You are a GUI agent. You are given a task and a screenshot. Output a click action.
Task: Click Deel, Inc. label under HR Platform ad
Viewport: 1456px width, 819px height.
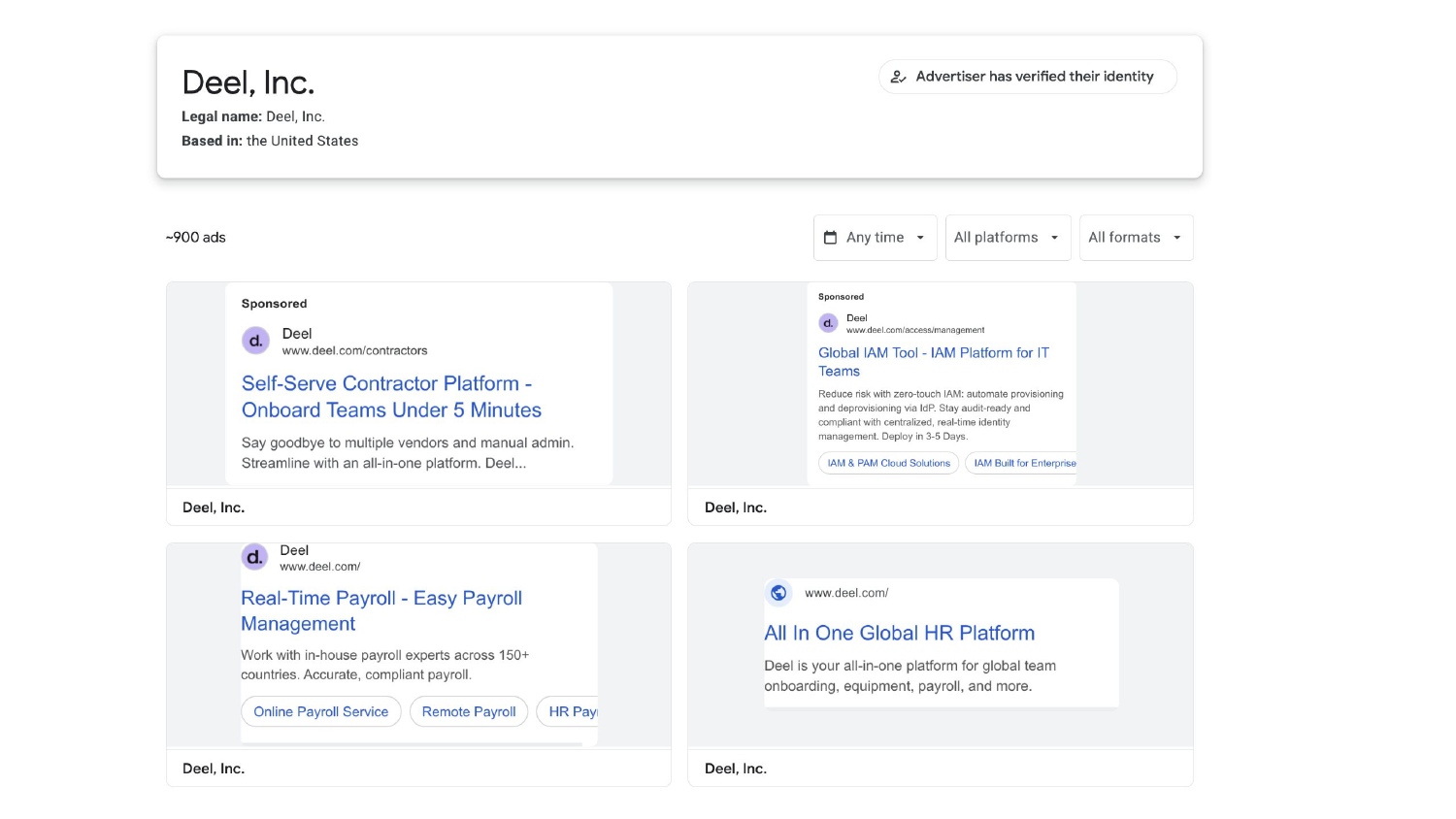coord(736,769)
